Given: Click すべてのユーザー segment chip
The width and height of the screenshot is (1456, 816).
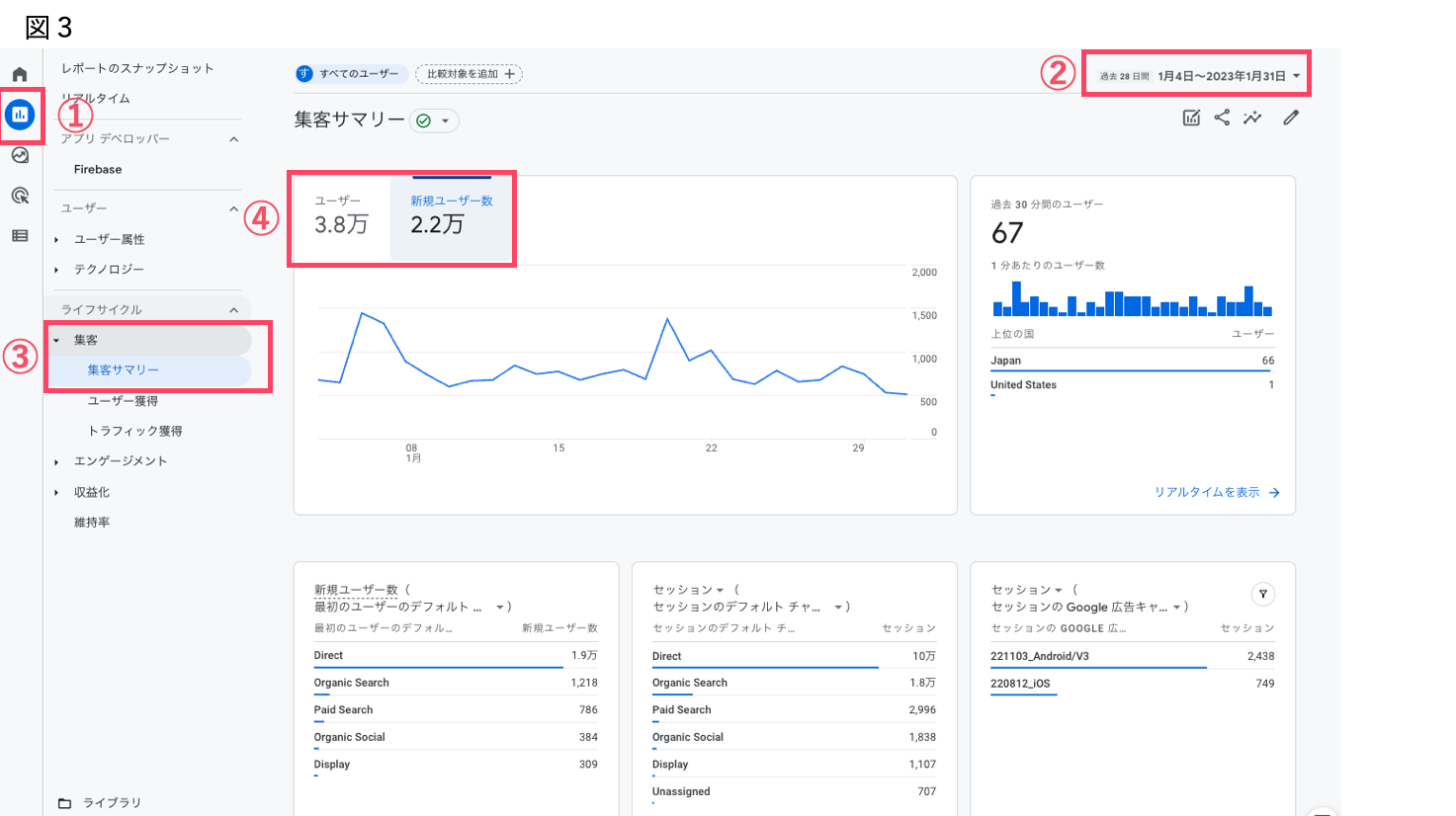Looking at the screenshot, I should (x=352, y=74).
